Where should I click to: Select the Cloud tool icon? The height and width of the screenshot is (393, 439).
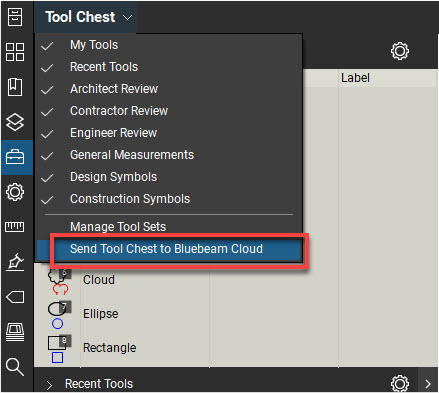59,281
